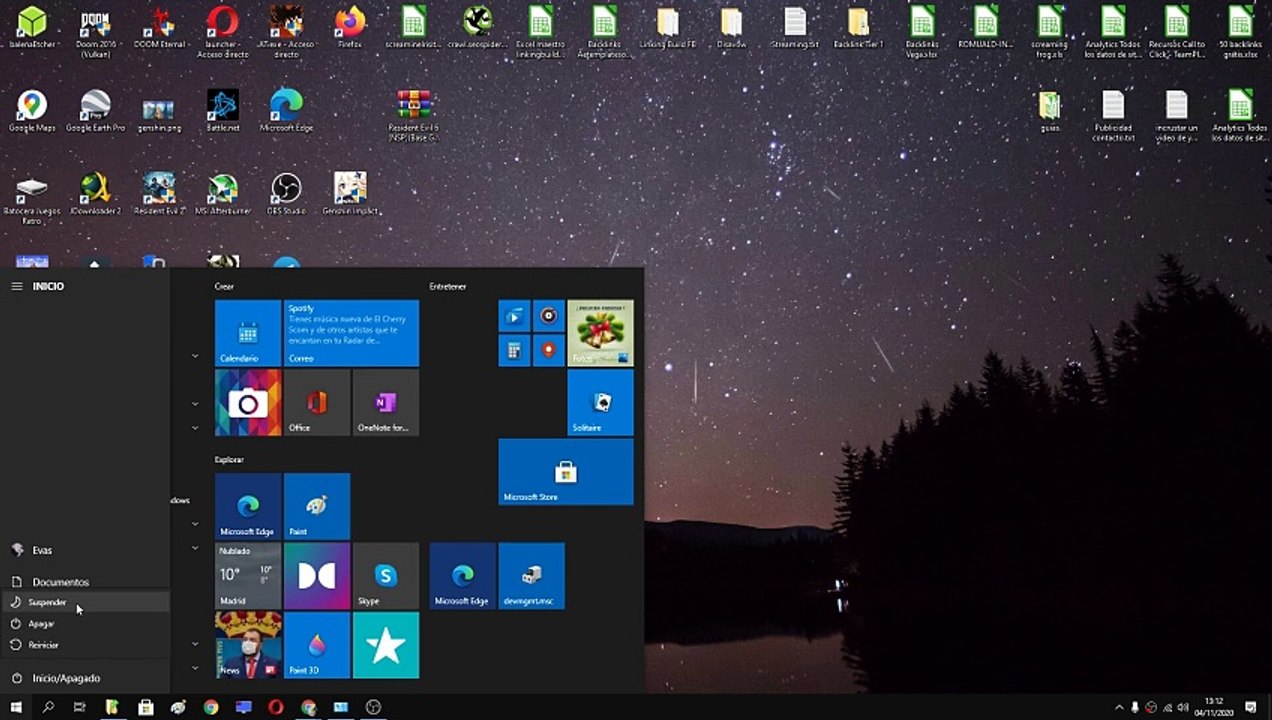Expand the chevron beside the Camera tile
The image size is (1272, 720).
[195, 403]
